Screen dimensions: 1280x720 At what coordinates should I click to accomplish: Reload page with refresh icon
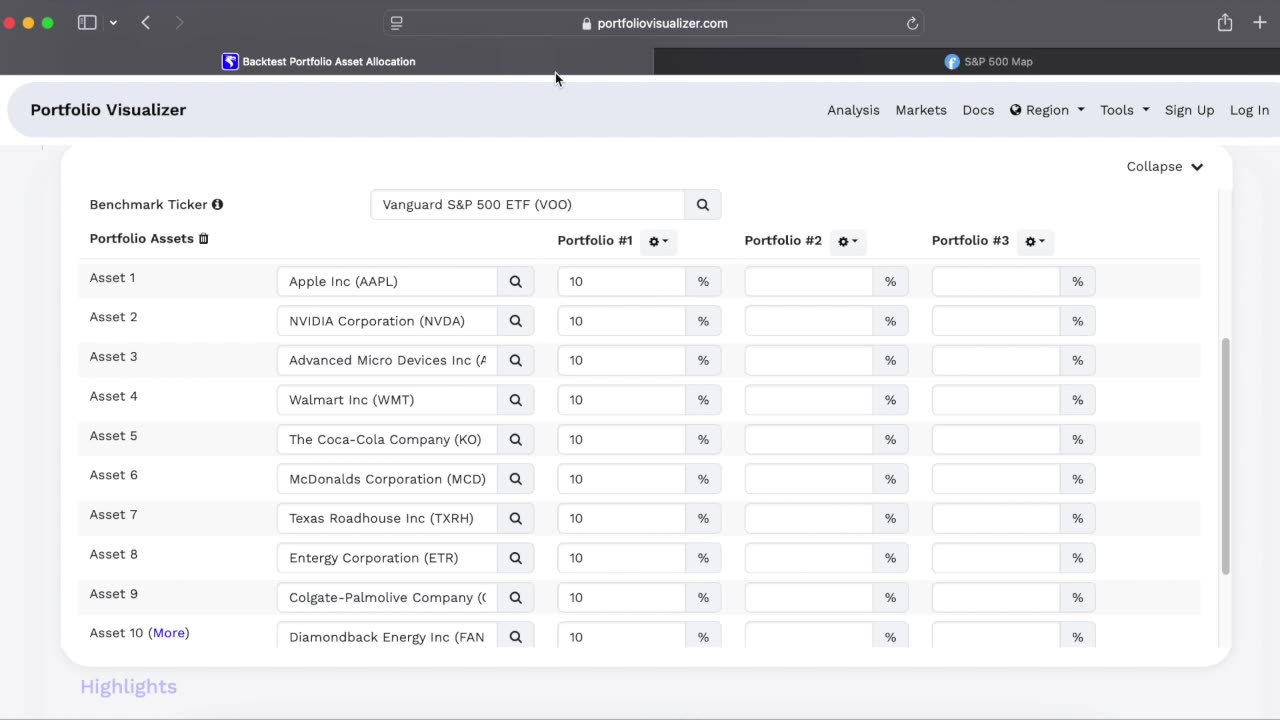pyautogui.click(x=912, y=23)
